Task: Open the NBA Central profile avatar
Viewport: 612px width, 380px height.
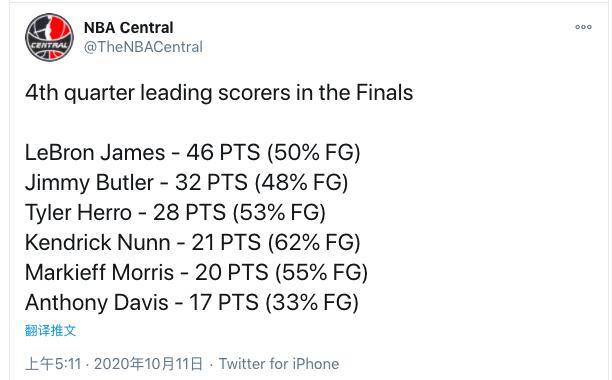Action: [49, 37]
